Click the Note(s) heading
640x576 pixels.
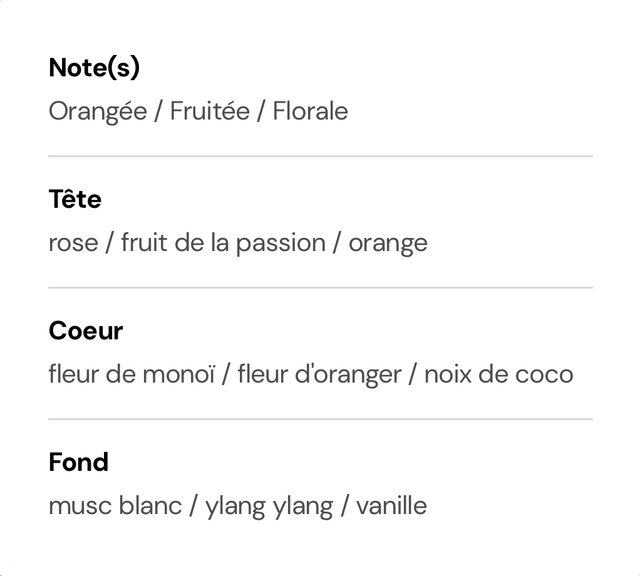coord(94,67)
